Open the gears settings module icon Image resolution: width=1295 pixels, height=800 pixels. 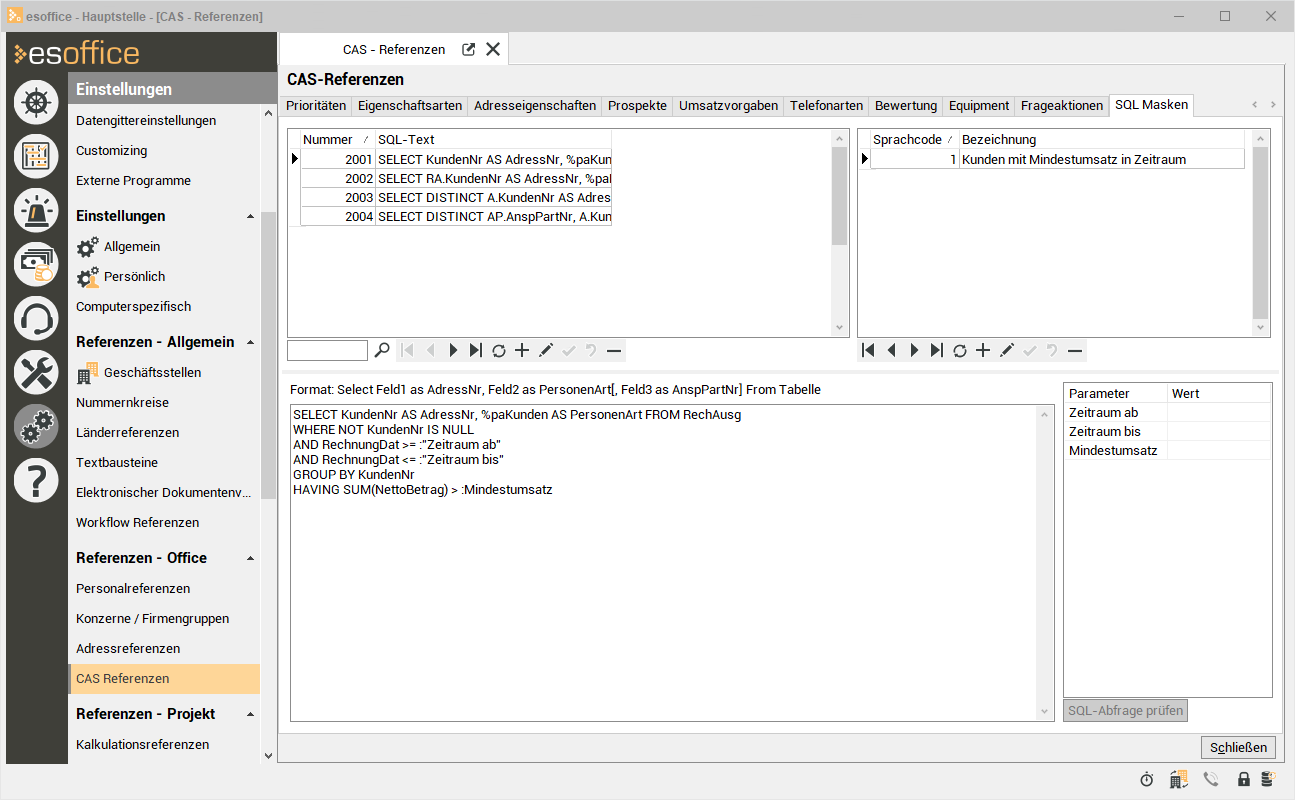point(36,426)
